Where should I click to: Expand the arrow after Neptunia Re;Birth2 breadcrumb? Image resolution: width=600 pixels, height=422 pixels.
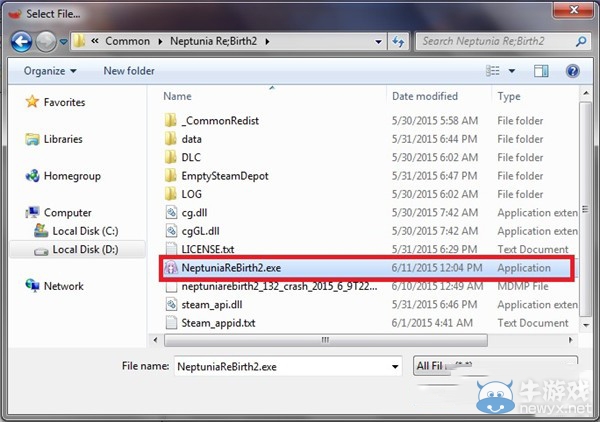[x=267, y=41]
